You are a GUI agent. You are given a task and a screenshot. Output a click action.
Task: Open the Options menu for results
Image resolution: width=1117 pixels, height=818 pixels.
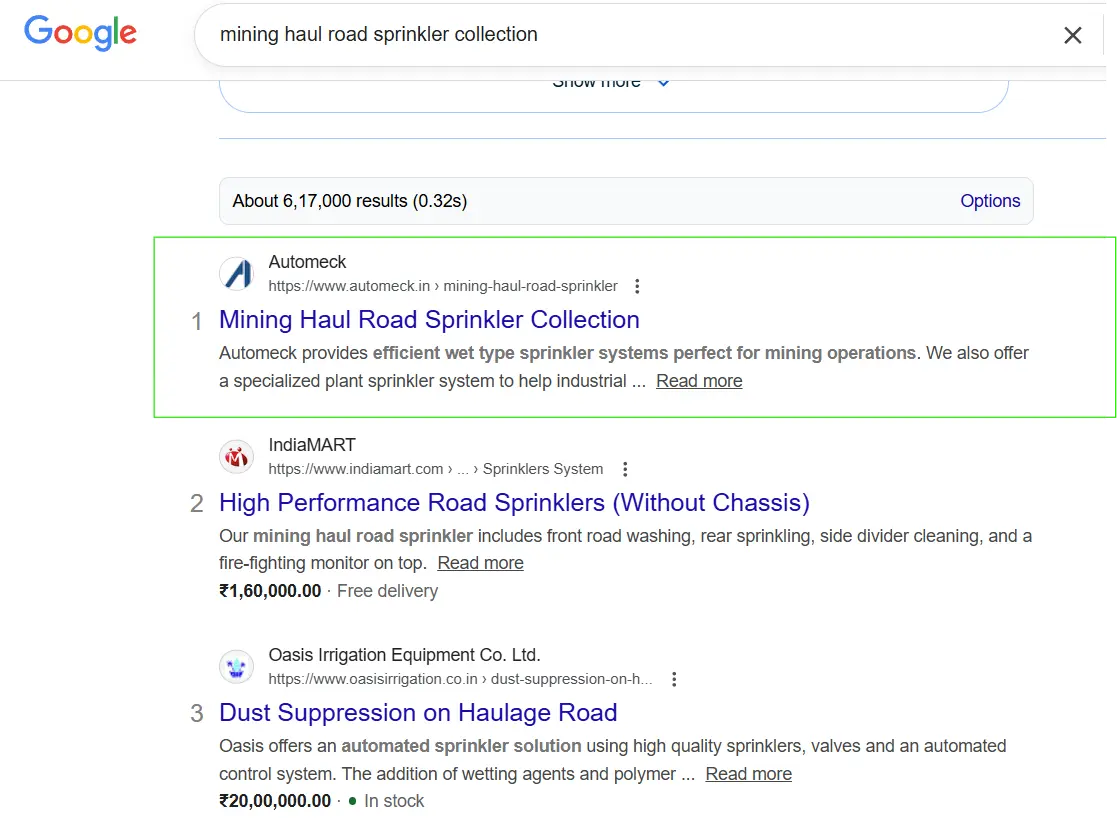click(989, 201)
